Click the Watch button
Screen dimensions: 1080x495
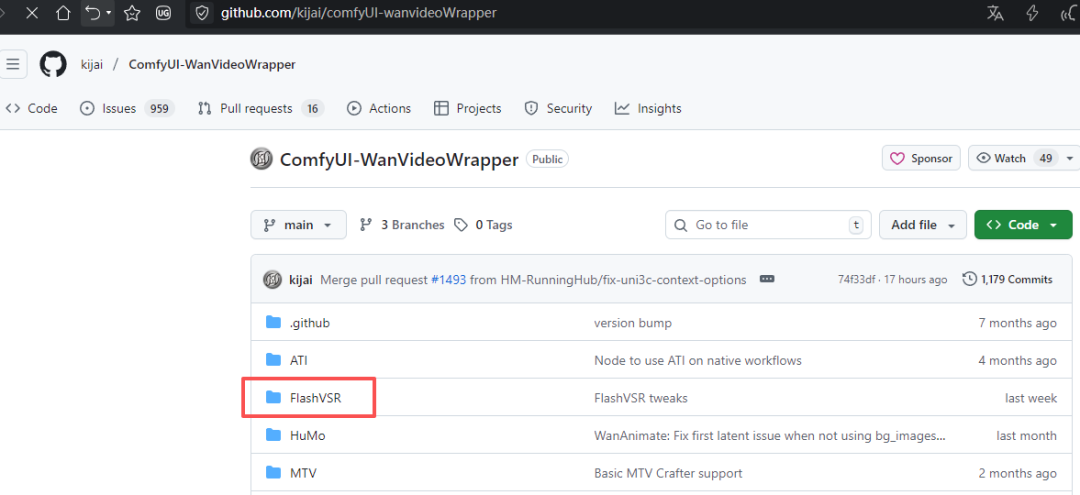pyautogui.click(x=1015, y=158)
